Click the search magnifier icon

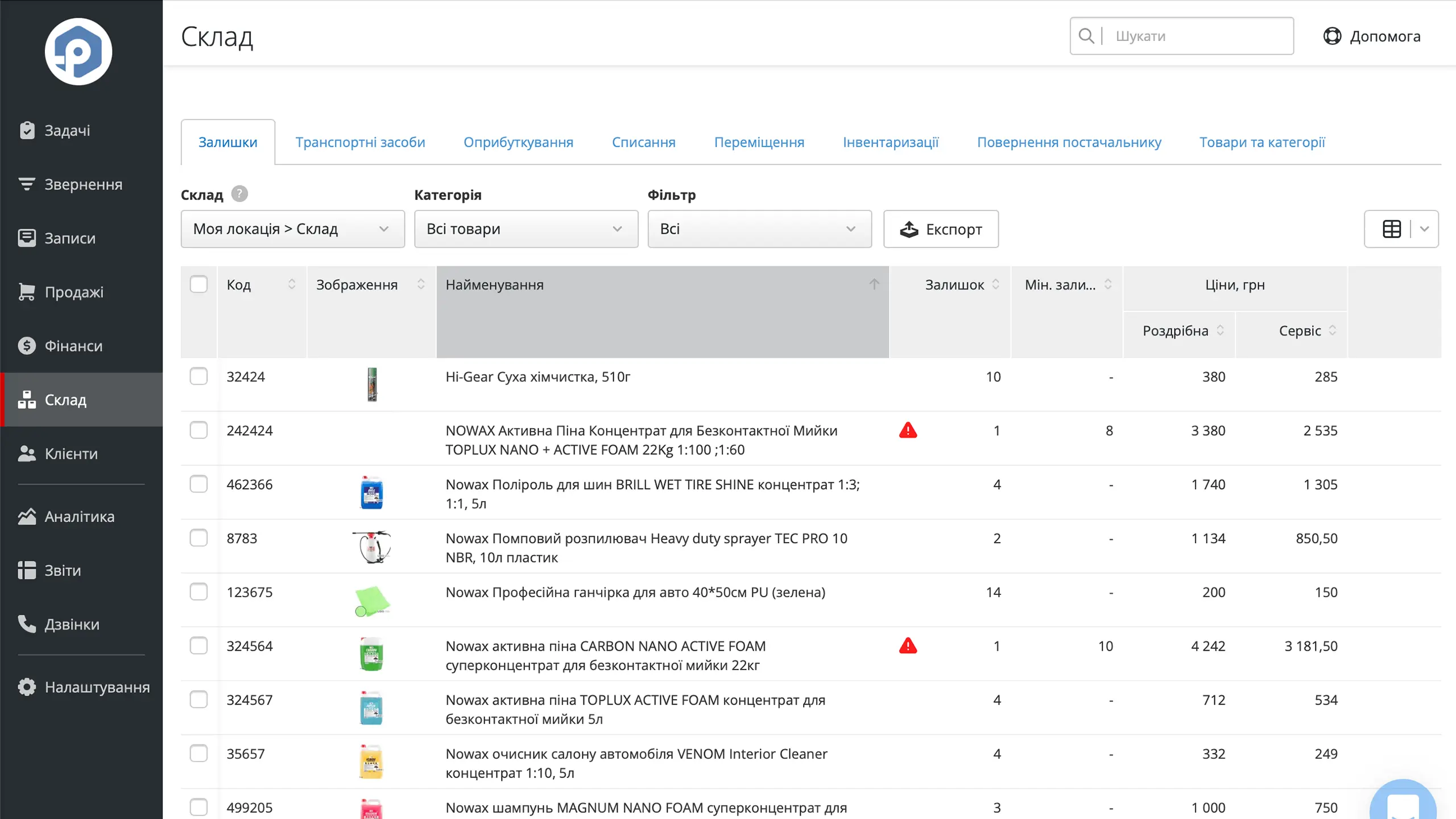tap(1086, 36)
